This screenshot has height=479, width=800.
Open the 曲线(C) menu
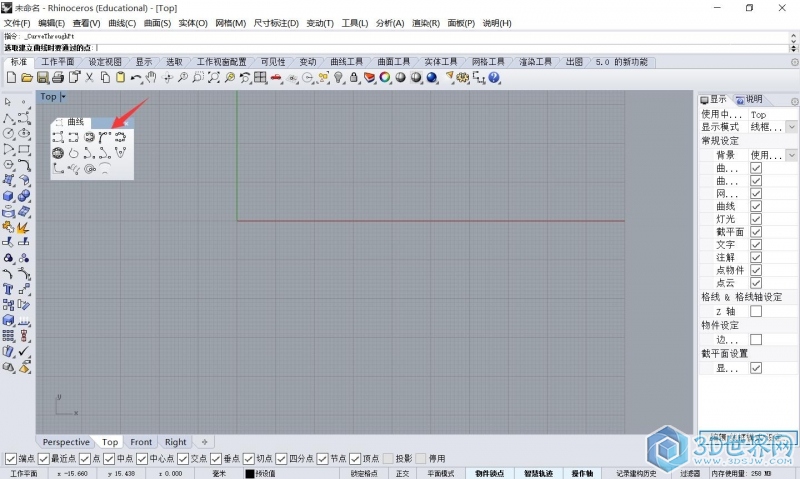point(122,23)
